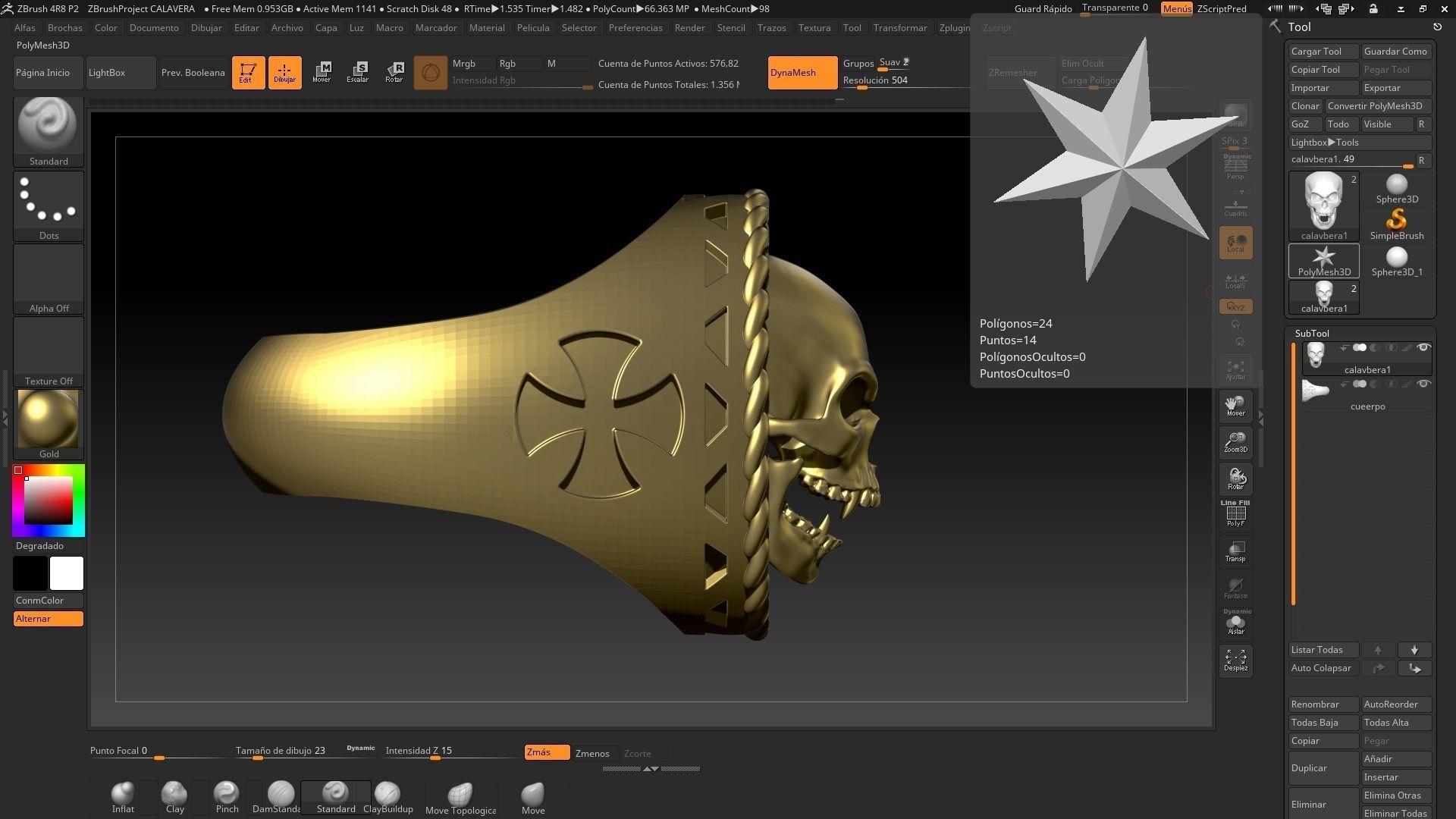This screenshot has width=1456, height=819.
Task: Open the Alpha Off selector
Action: tap(49, 278)
